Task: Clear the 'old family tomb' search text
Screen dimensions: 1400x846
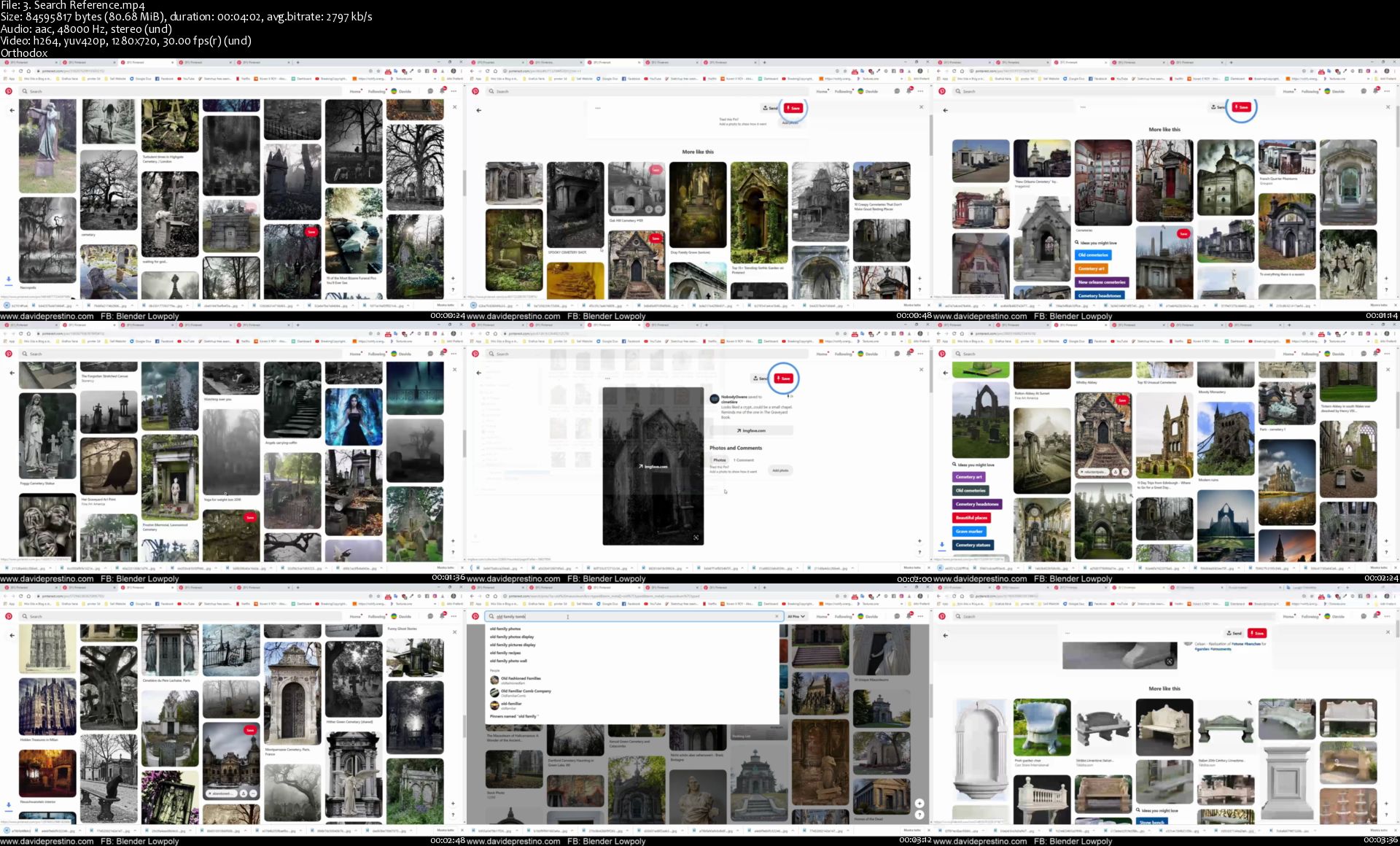Action: coord(776,616)
